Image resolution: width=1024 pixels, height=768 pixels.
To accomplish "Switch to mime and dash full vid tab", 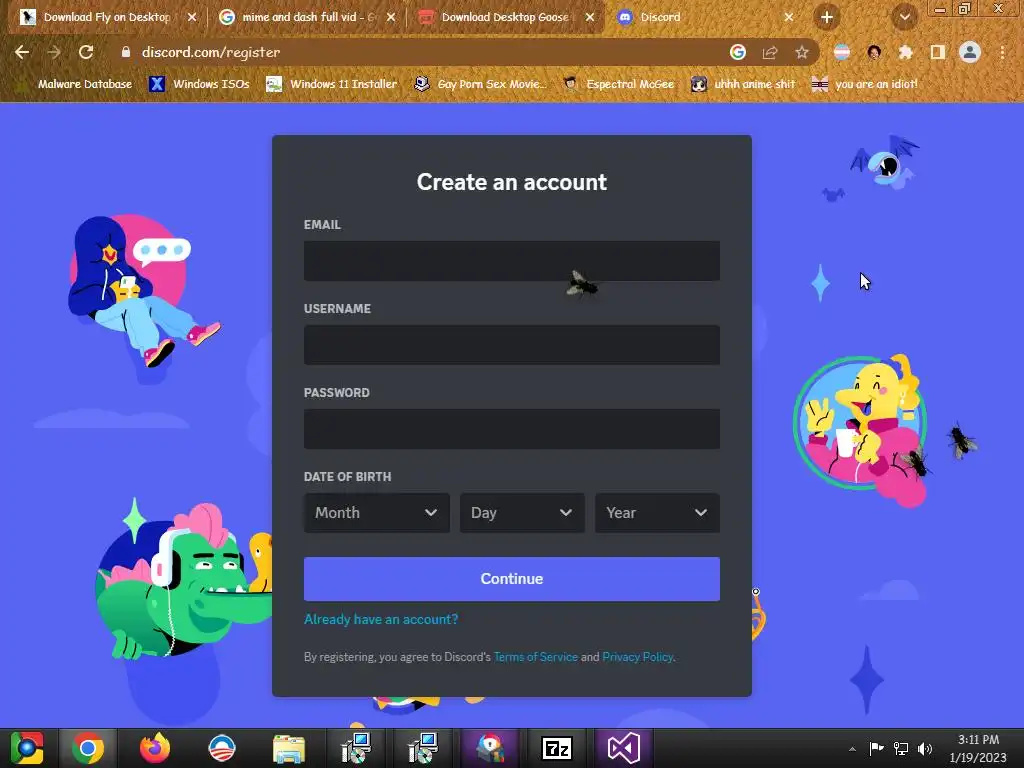I will [x=307, y=18].
